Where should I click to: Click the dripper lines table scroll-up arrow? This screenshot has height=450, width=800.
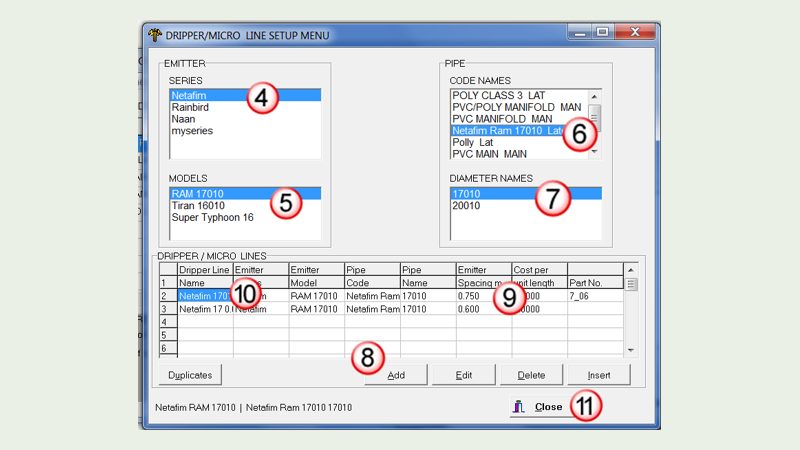tap(631, 270)
